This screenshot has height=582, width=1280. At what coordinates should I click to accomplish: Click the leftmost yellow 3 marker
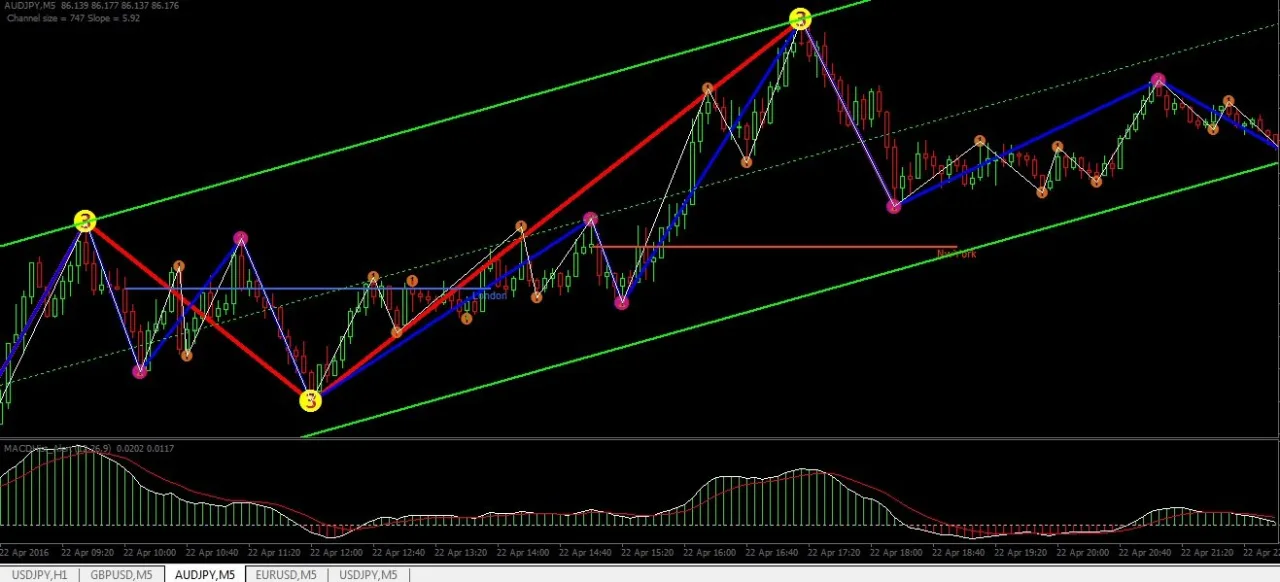85,221
